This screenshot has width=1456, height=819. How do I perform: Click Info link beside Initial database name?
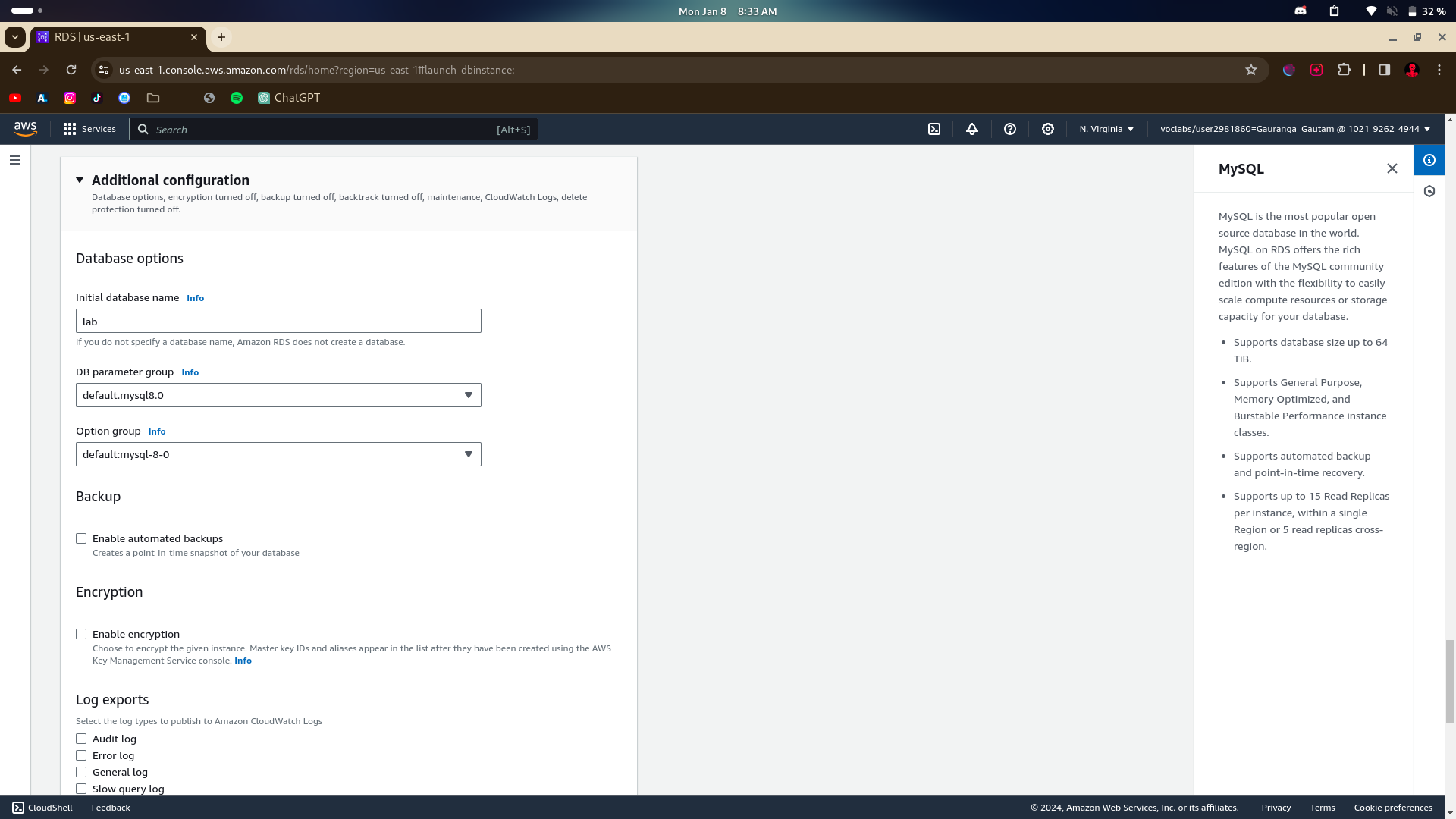[x=195, y=298]
